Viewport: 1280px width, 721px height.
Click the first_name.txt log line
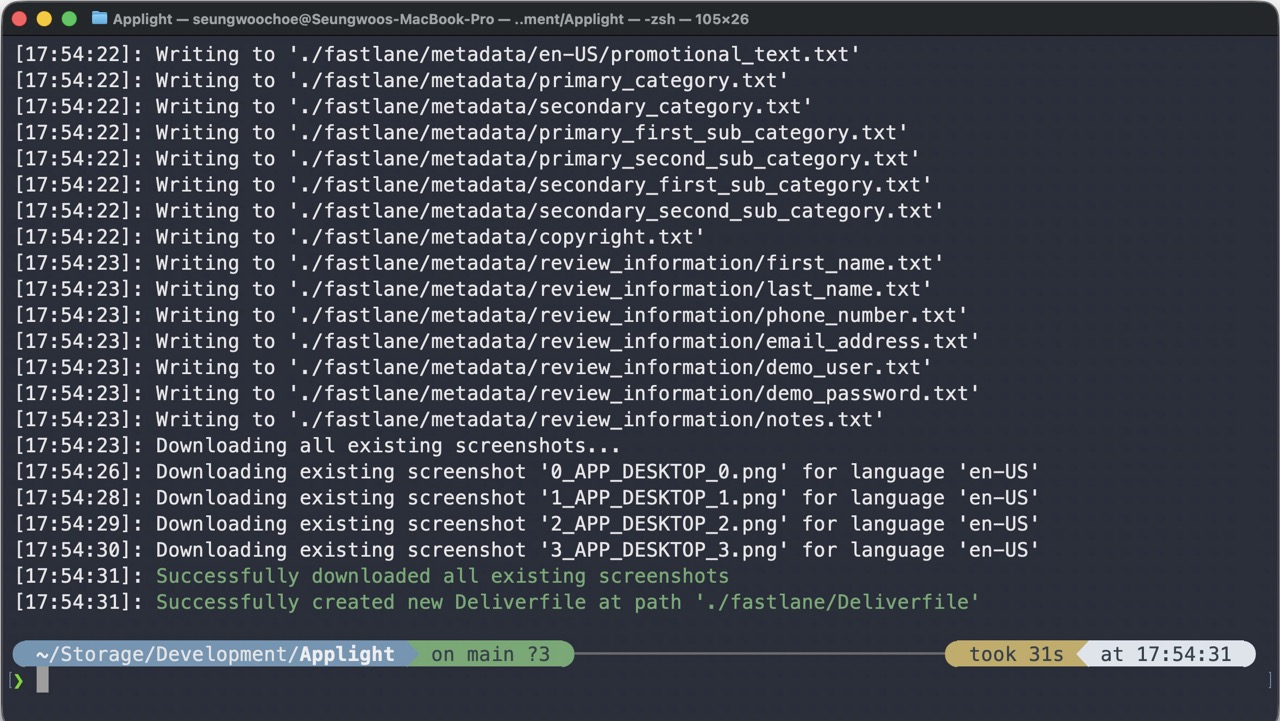479,263
